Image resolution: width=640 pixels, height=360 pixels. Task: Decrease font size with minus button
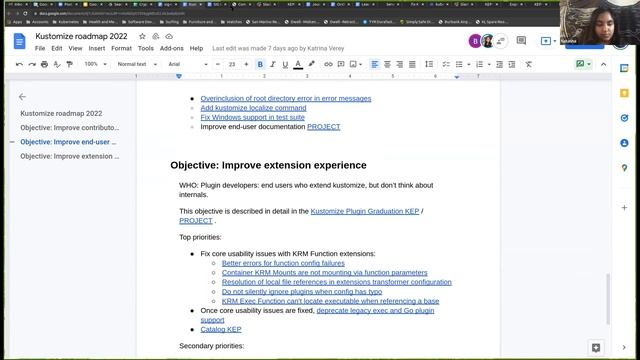(x=218, y=64)
